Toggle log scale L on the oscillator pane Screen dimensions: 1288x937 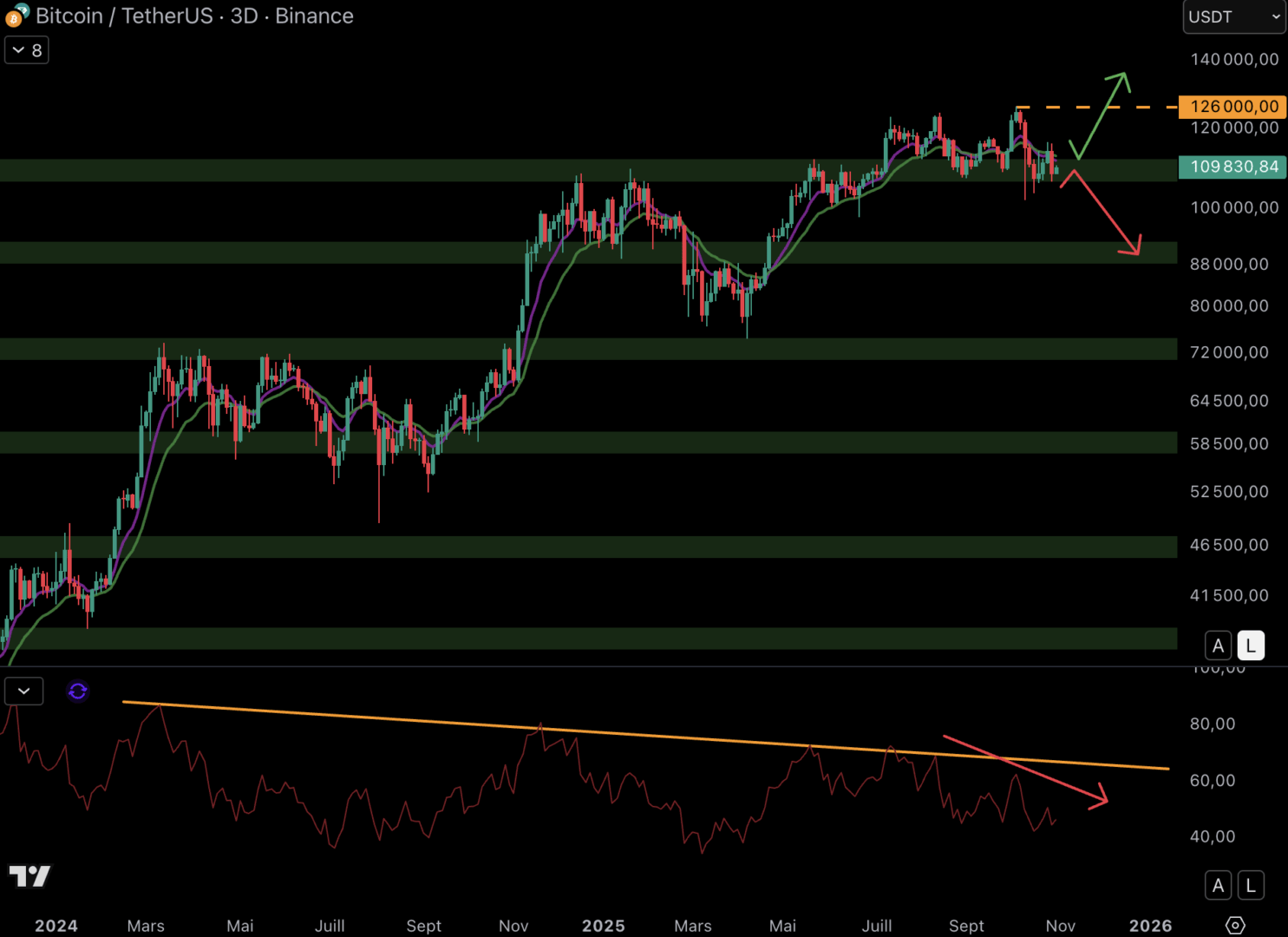point(1250,885)
